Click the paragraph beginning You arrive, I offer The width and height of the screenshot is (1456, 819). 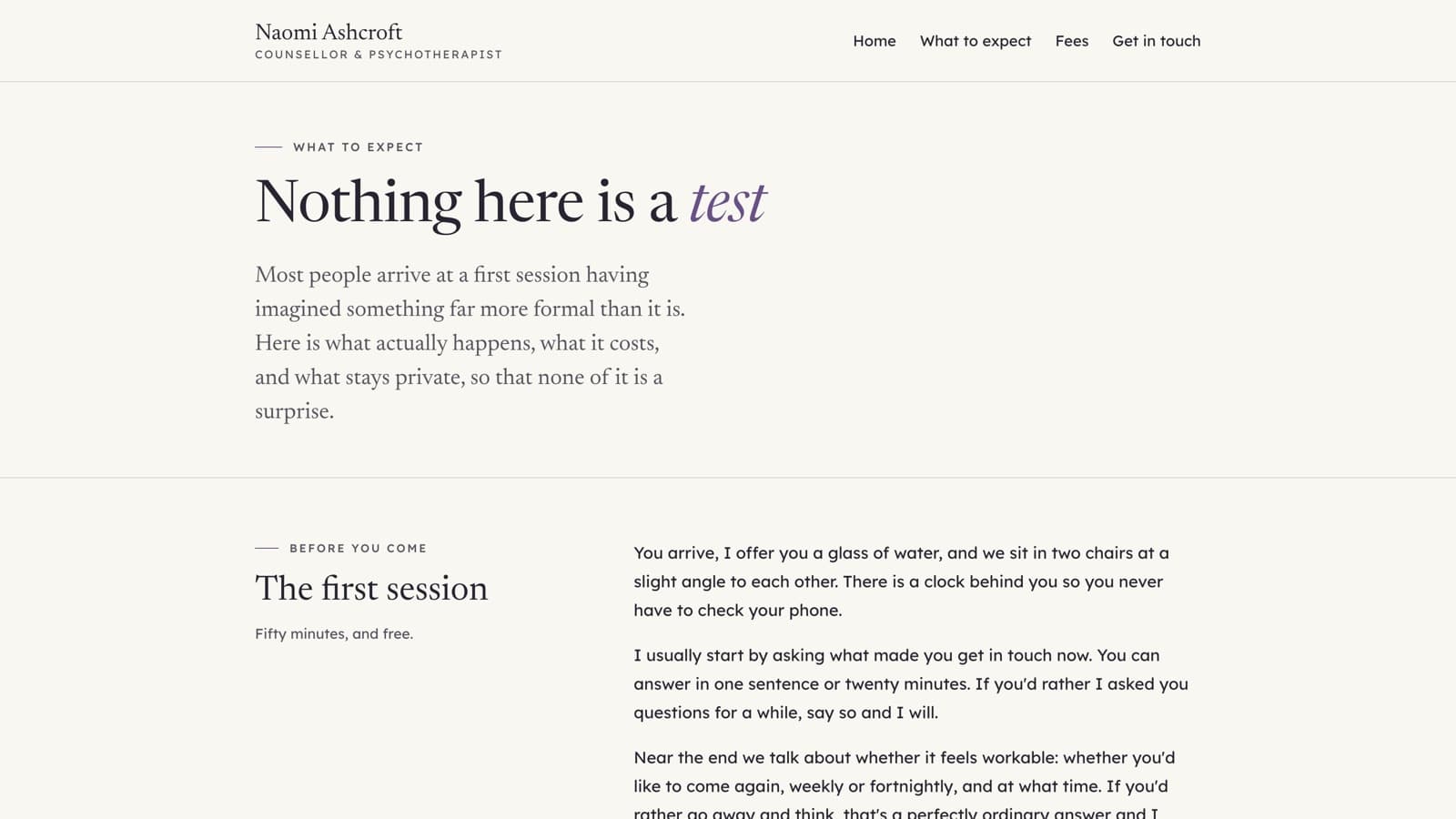(x=901, y=581)
